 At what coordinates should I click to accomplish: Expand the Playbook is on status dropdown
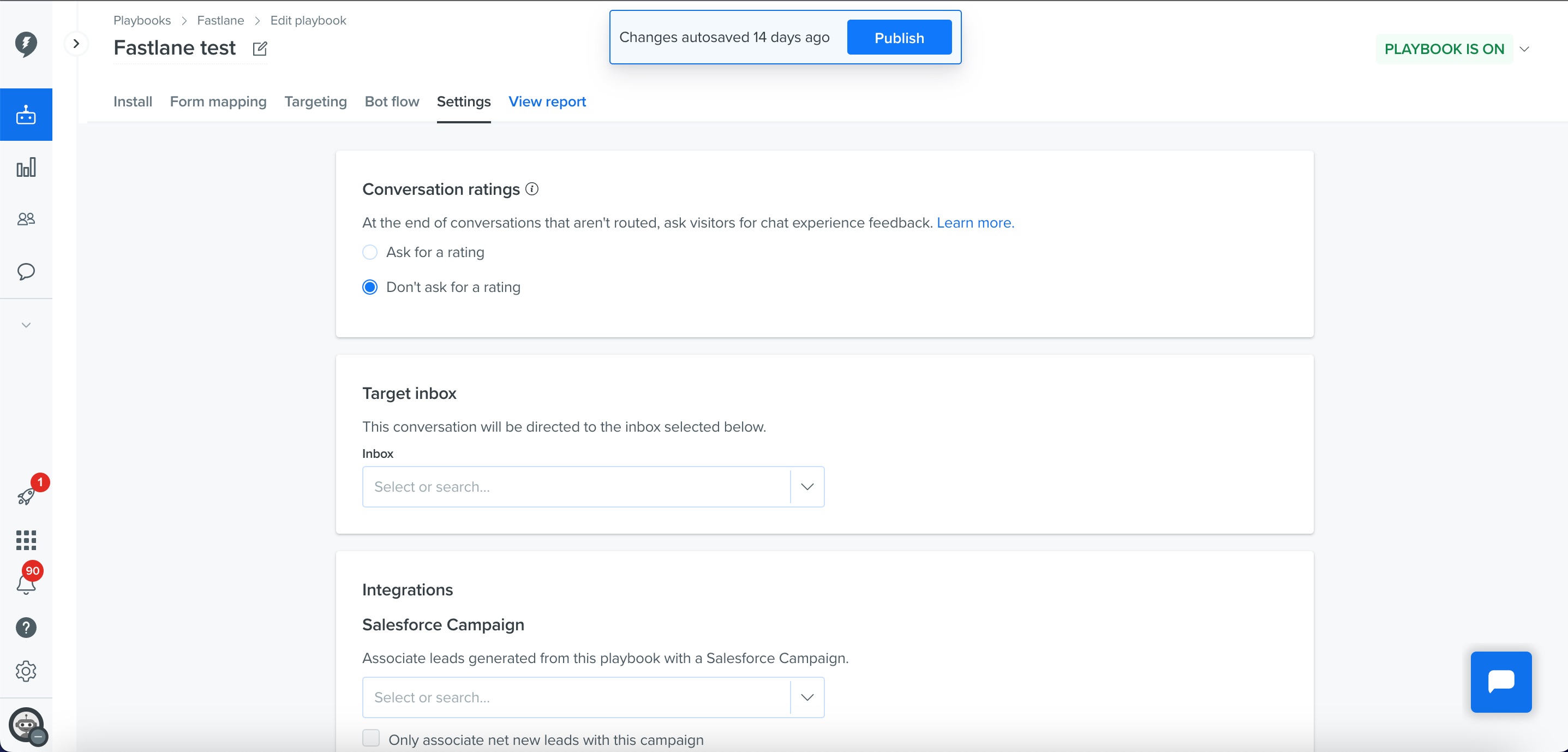(1524, 49)
